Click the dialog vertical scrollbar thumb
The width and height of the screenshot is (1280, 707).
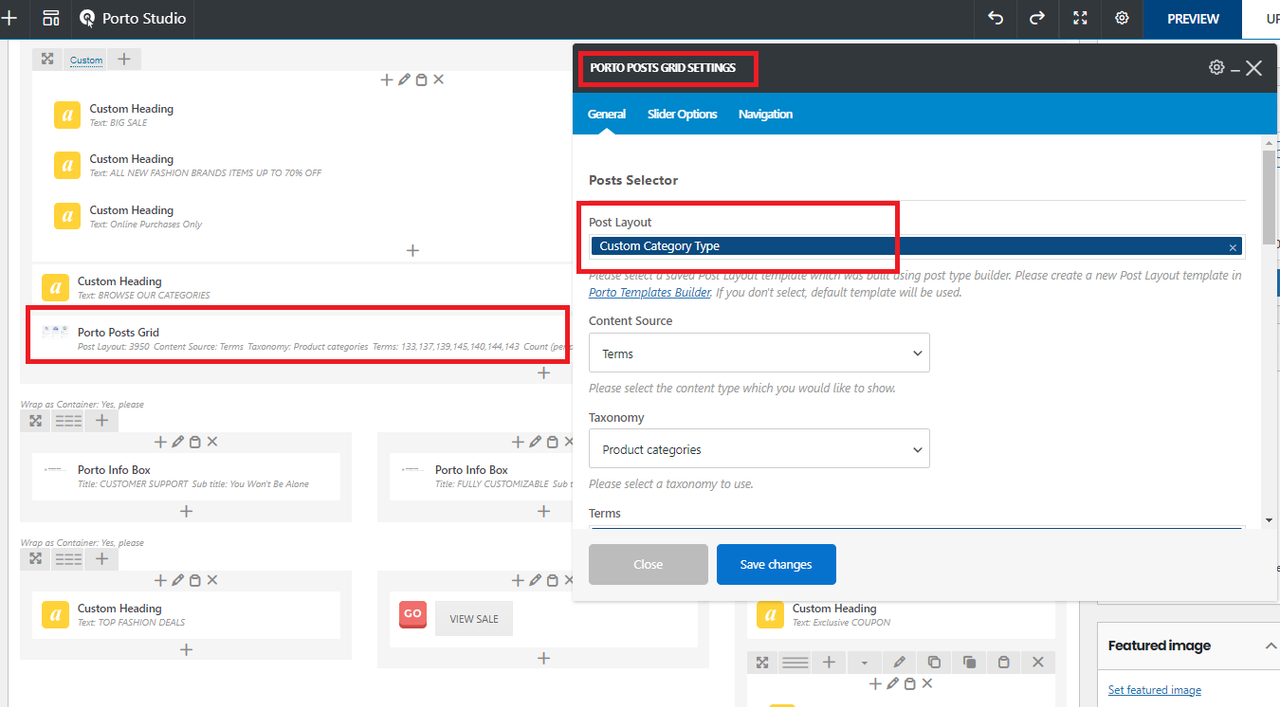tap(1269, 195)
